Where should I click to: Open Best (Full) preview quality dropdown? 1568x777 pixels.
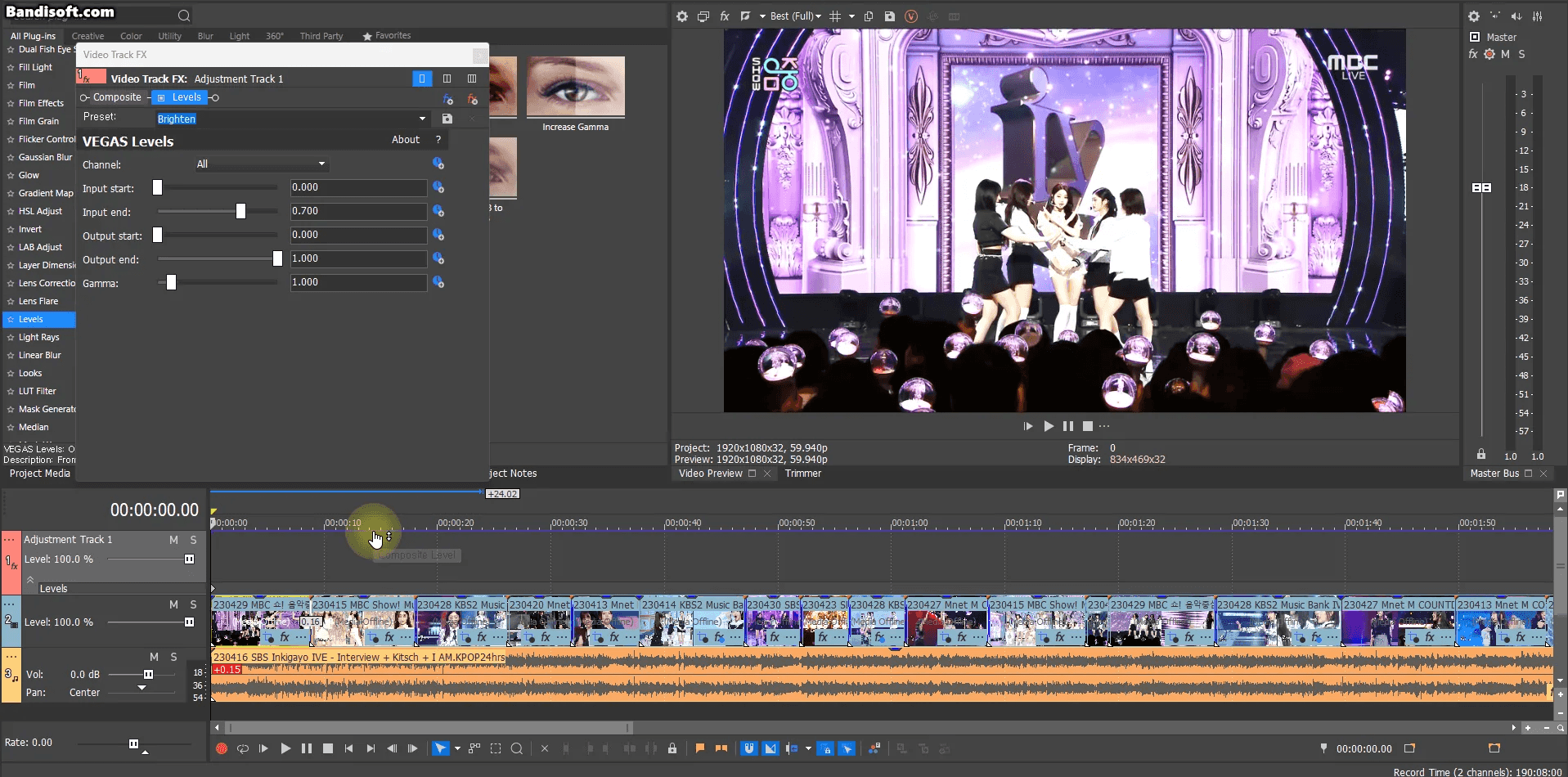(x=795, y=16)
